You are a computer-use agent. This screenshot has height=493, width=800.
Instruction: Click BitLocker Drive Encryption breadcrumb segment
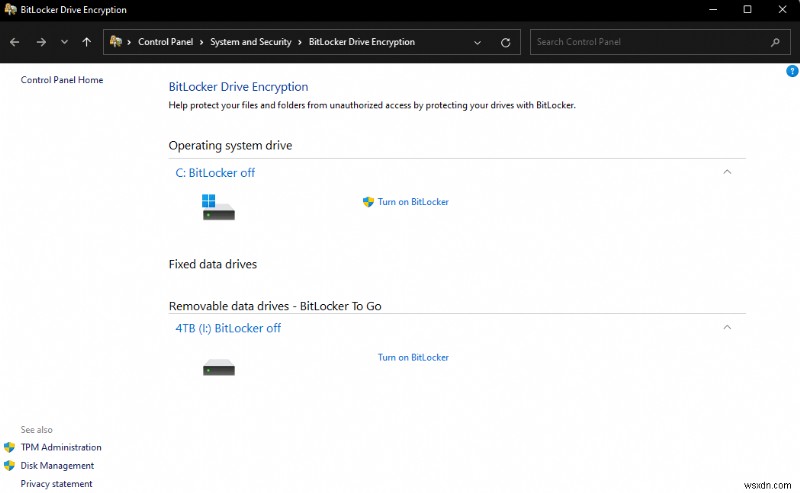point(361,42)
